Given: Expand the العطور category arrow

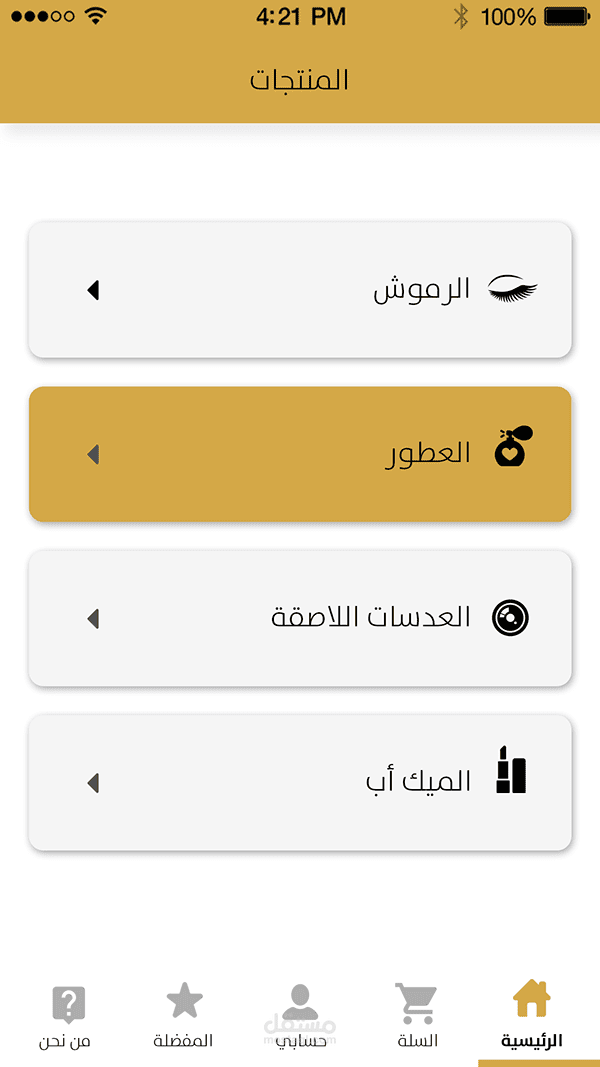Looking at the screenshot, I should pos(93,455).
